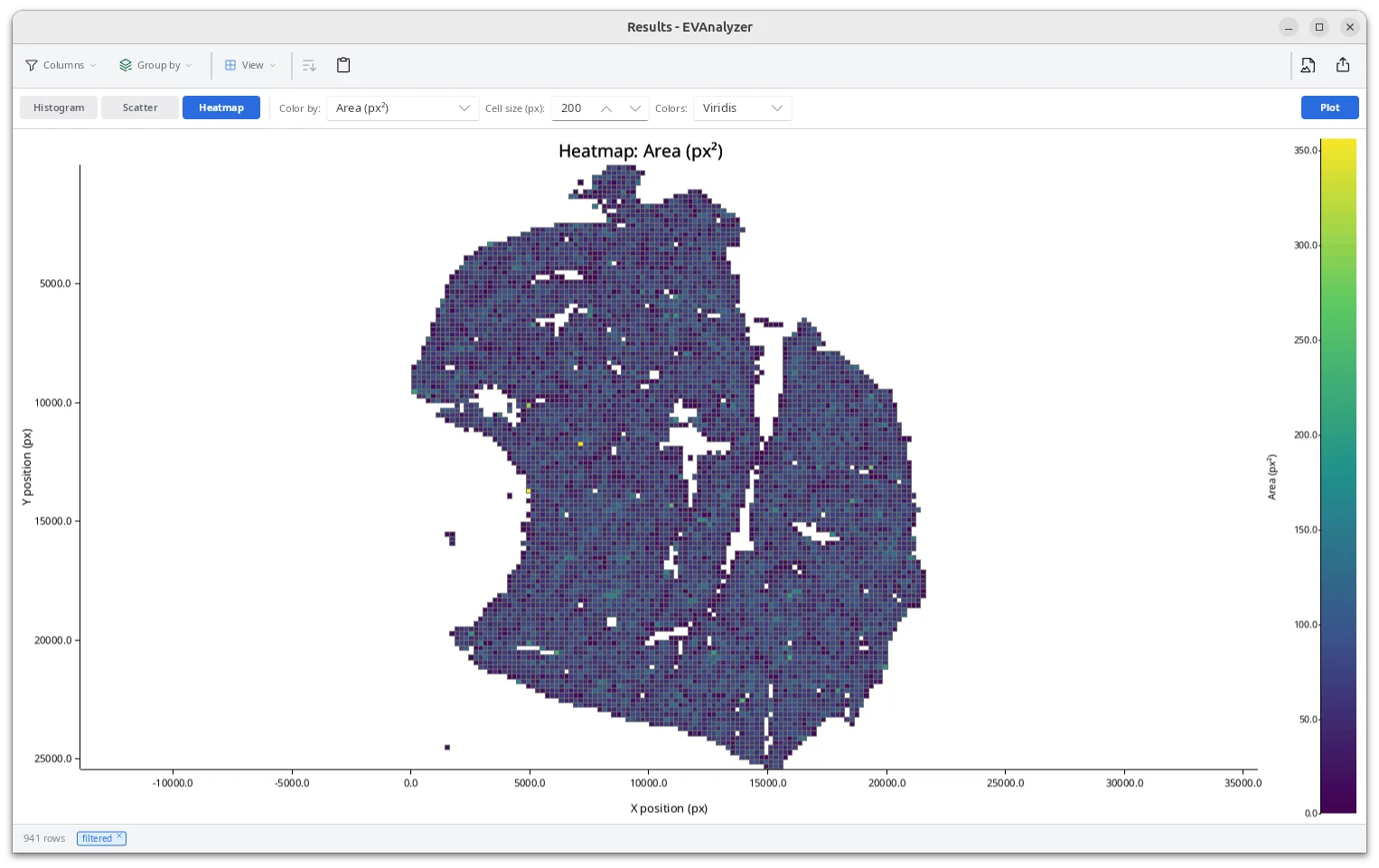This screenshot has width=1379, height=868.
Task: Click the 5000.0 y-axis tick label
Action: (55, 284)
